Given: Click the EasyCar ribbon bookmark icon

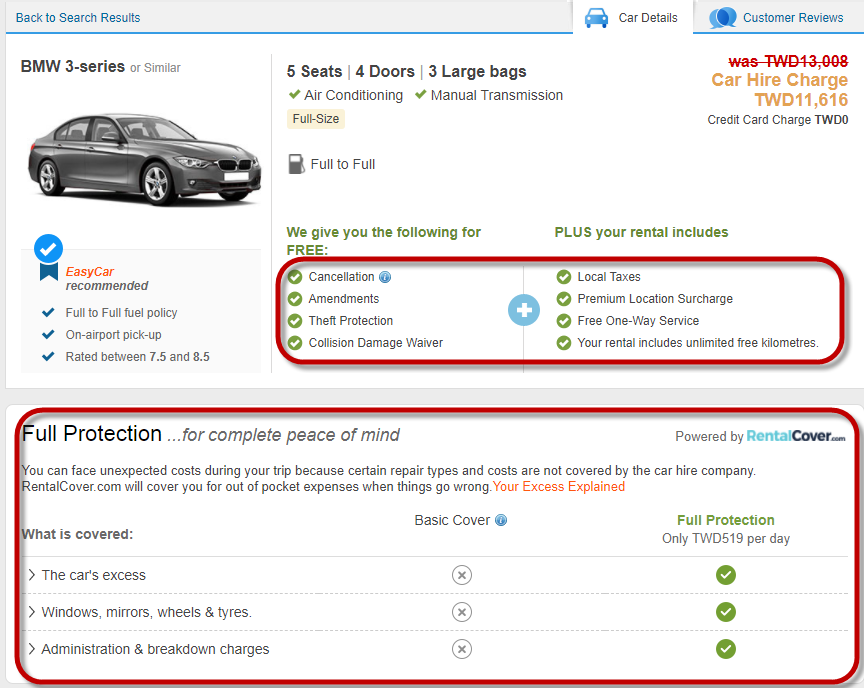Looking at the screenshot, I should [49, 272].
